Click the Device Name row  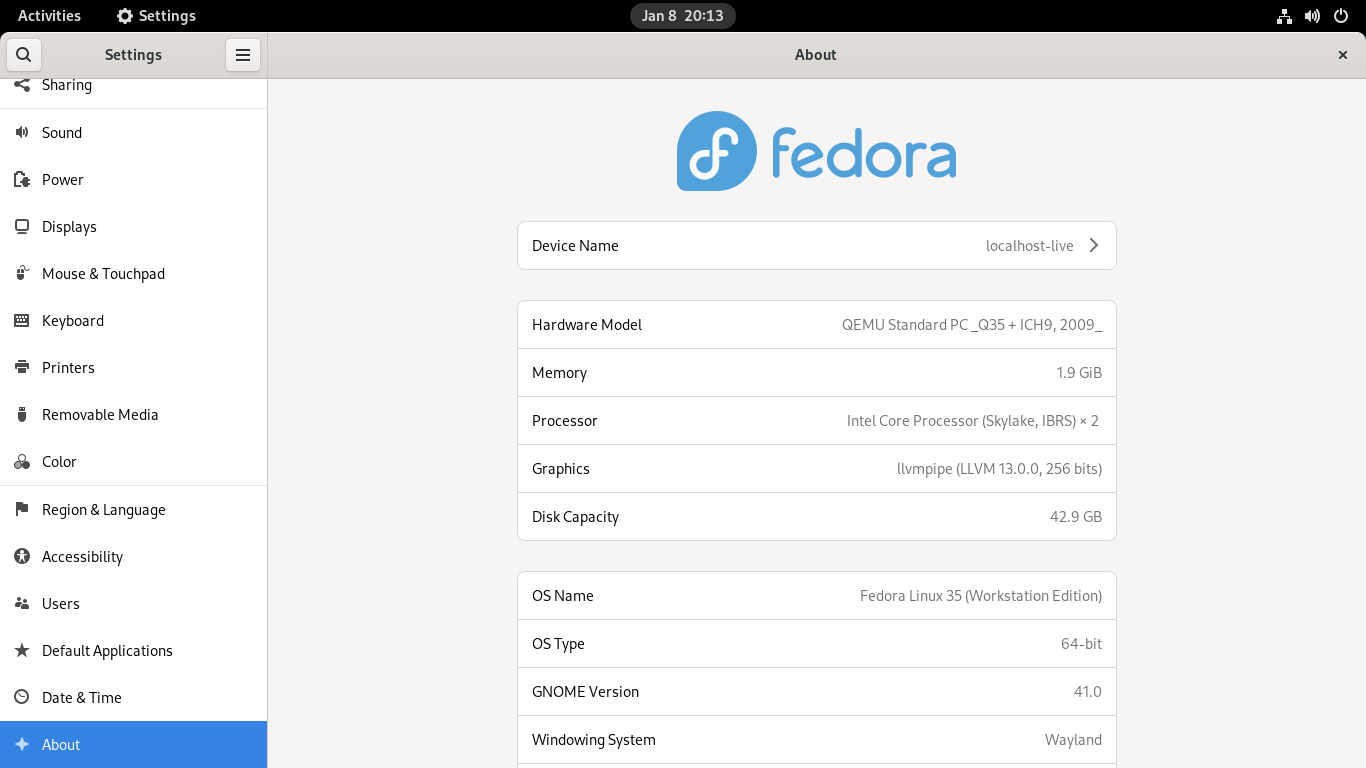(x=817, y=246)
